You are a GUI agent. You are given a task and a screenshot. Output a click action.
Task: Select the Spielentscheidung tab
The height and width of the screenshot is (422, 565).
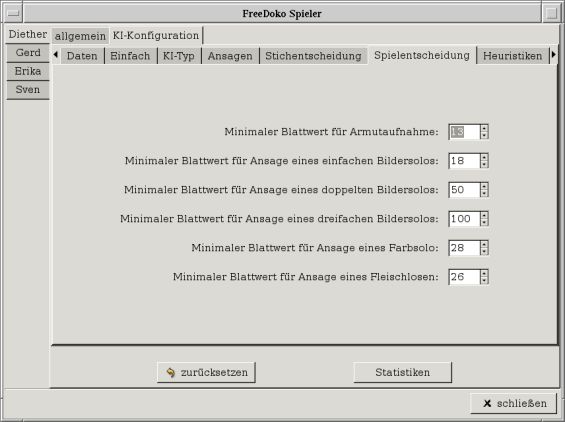click(x=422, y=55)
